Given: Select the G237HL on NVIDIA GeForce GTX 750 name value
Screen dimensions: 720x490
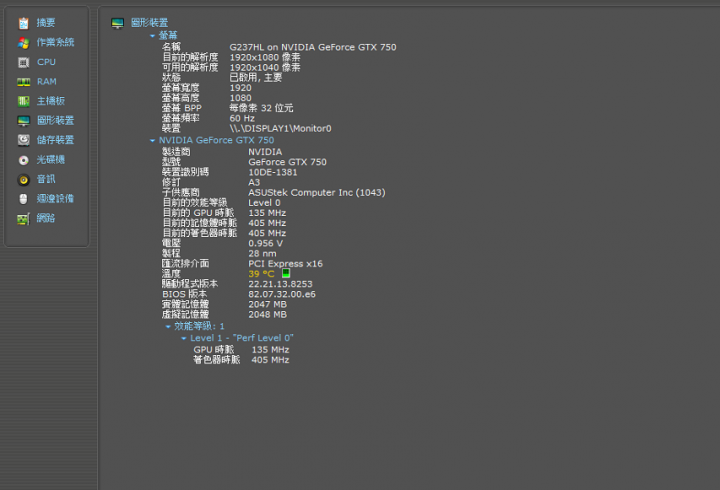Looking at the screenshot, I should coord(313,47).
